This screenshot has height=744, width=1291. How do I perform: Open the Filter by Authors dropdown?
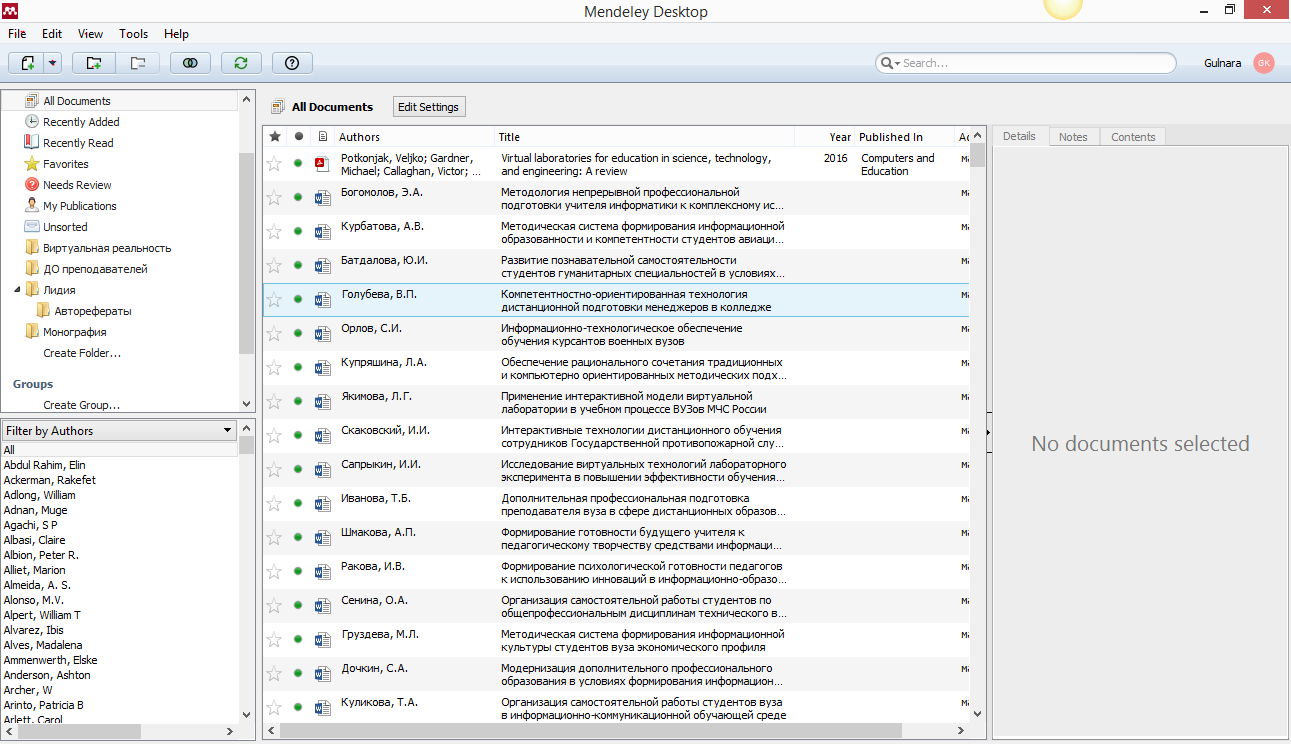tap(119, 431)
